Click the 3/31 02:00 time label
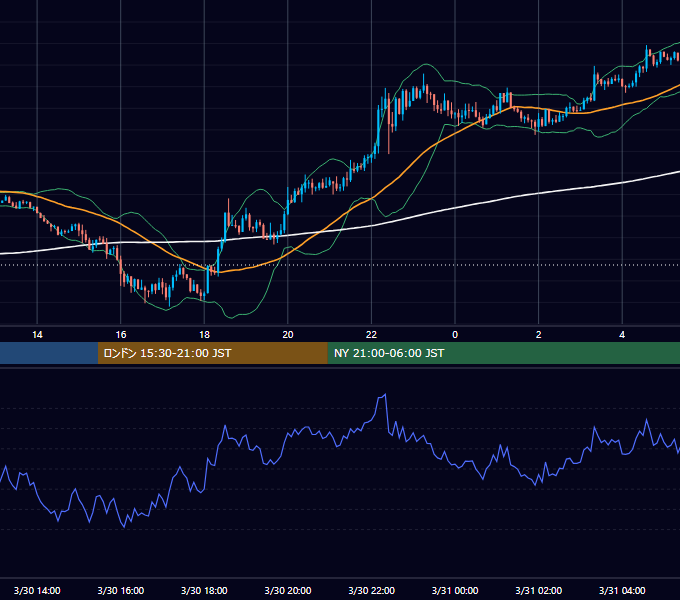The image size is (680, 600). pos(538,590)
